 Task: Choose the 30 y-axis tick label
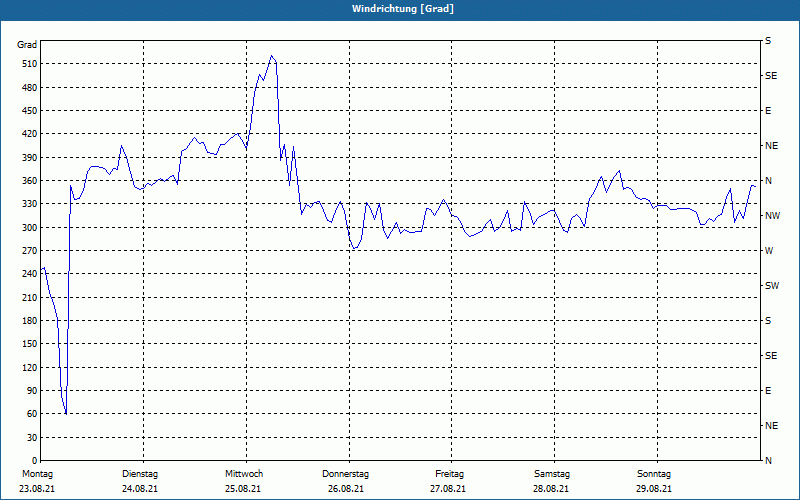point(32,437)
